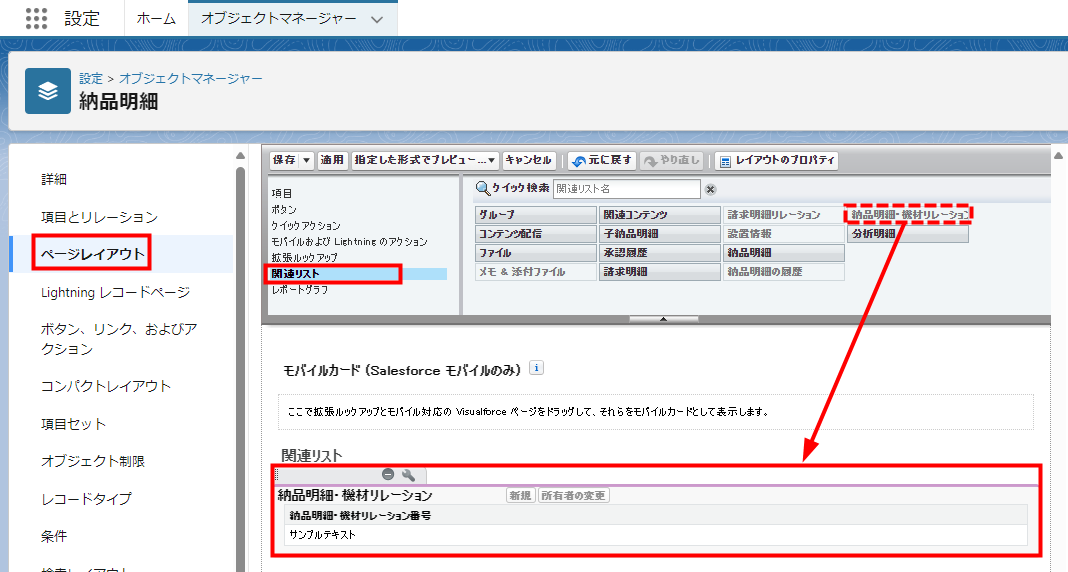This screenshot has height=572, width=1068.
Task: Switch to the ホーム tab
Action: pos(156,19)
